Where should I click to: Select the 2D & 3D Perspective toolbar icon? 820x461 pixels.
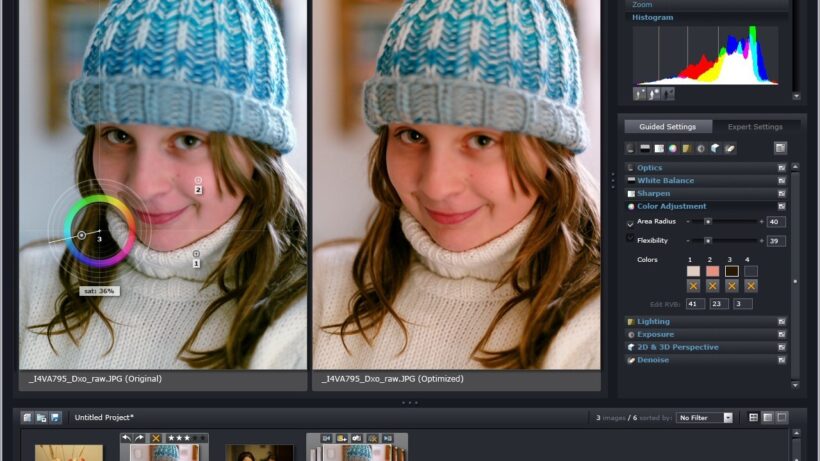715,149
